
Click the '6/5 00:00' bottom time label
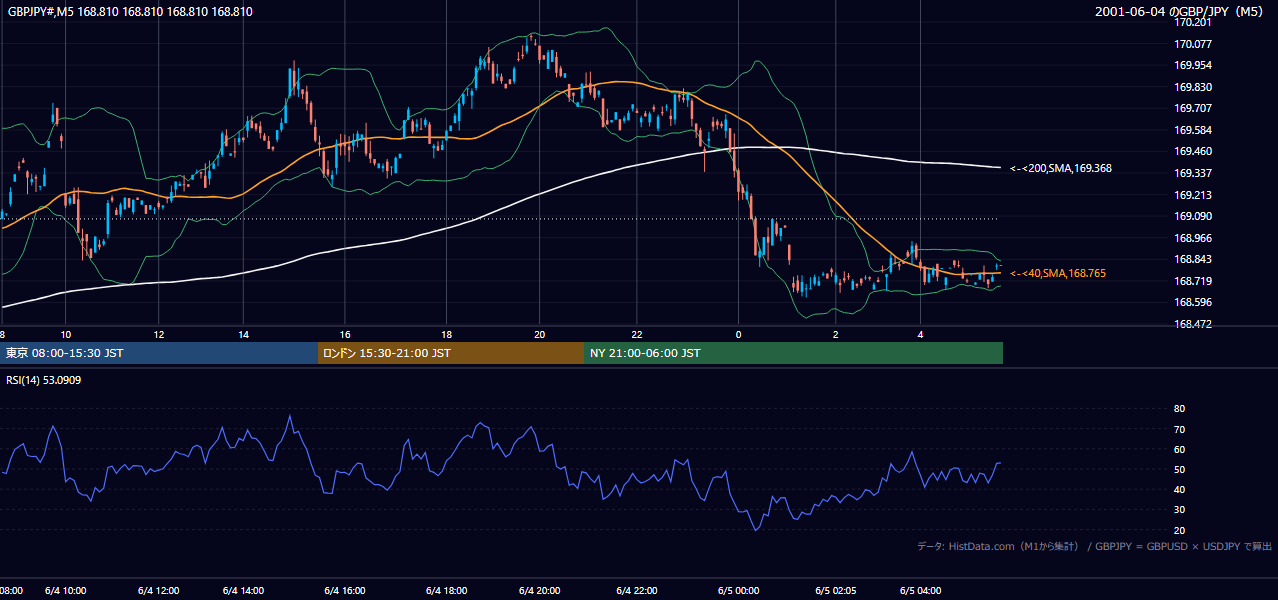tap(739, 591)
